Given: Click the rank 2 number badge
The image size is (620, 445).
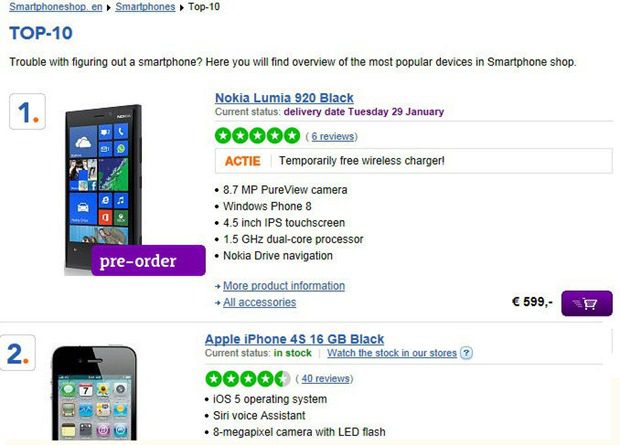Looking at the screenshot, I should (x=18, y=353).
